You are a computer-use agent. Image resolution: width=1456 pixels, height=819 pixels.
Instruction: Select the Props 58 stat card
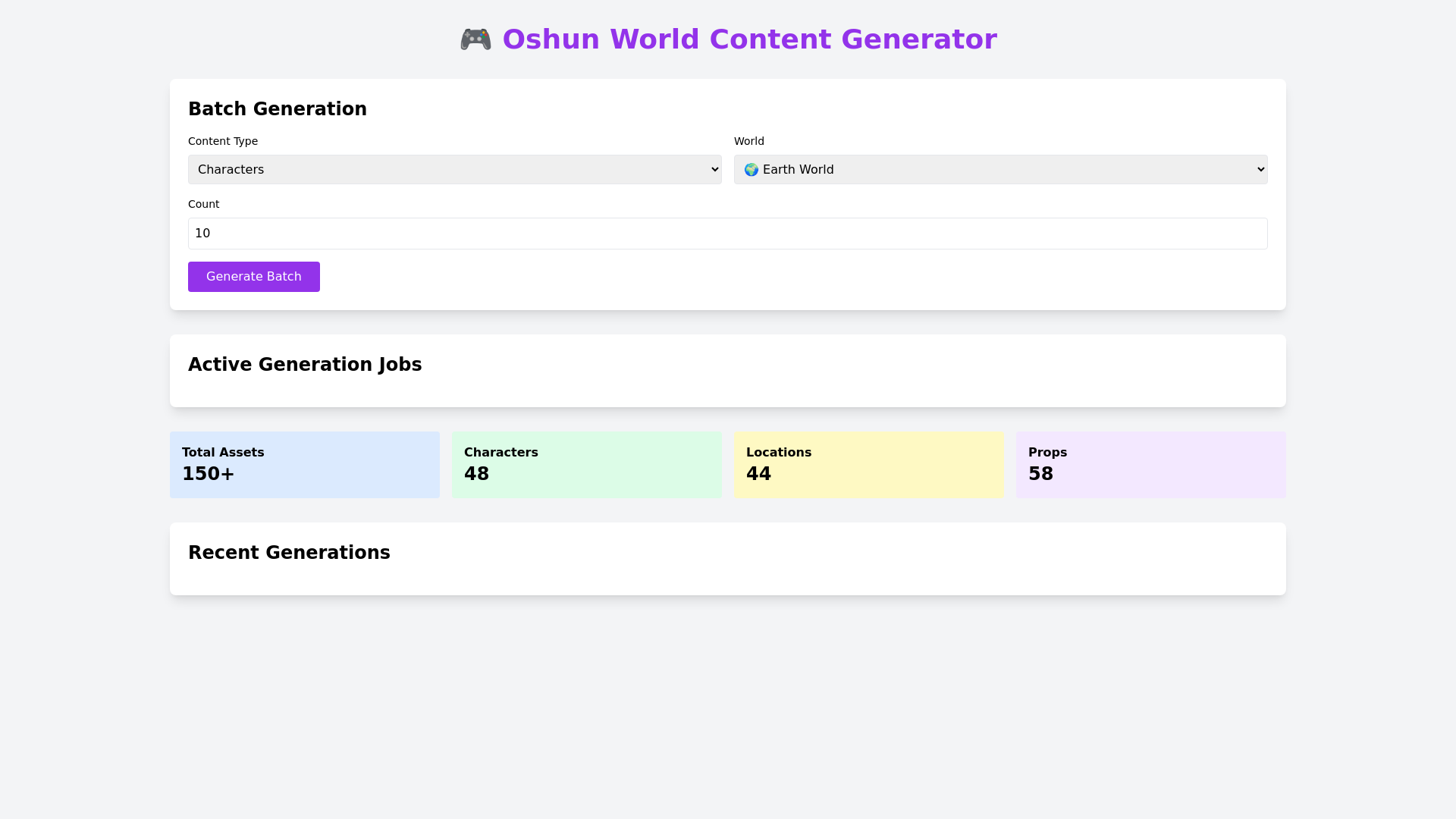click(x=1151, y=465)
